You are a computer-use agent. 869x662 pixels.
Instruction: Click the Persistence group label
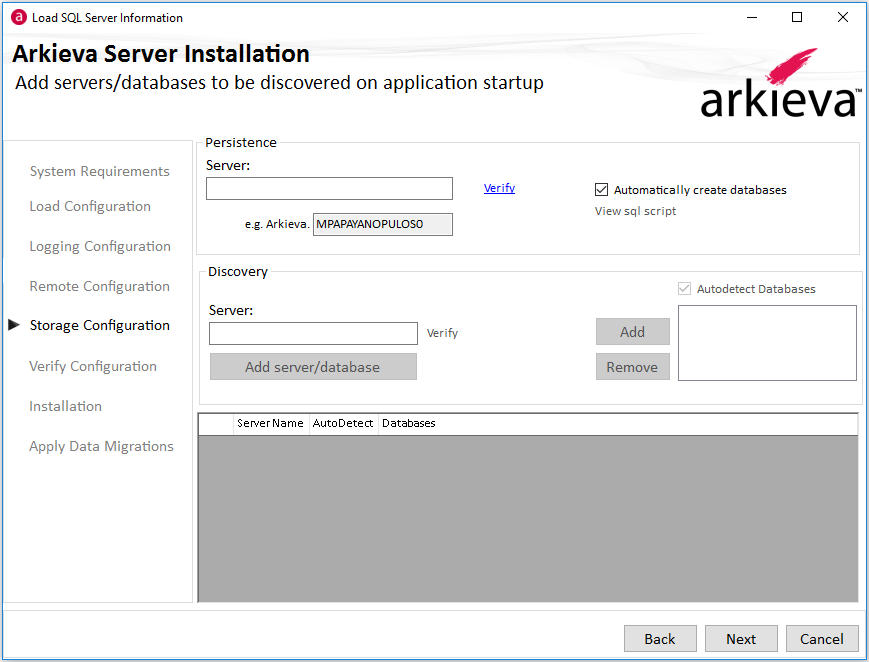coord(241,142)
